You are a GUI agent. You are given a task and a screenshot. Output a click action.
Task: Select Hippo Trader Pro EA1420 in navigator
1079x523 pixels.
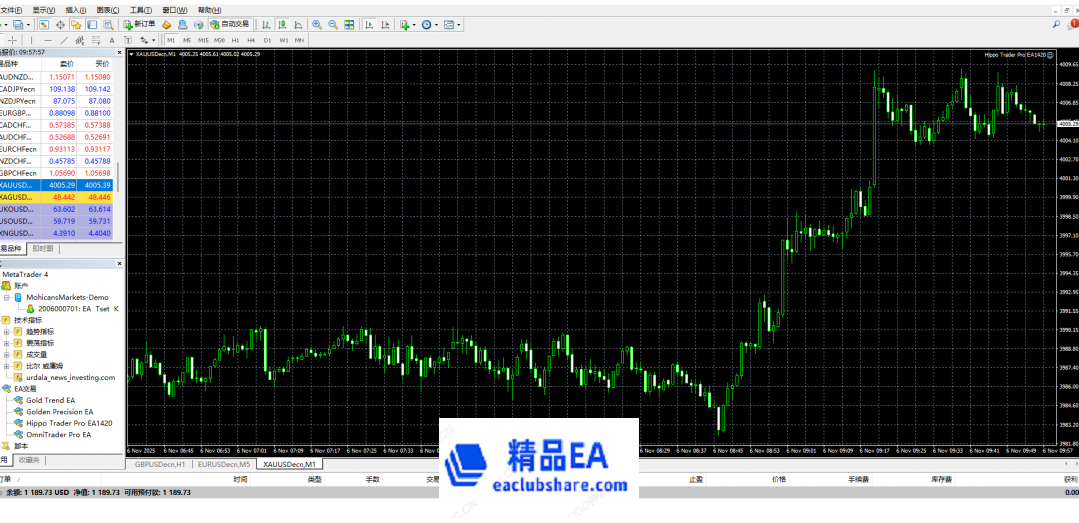coord(68,423)
